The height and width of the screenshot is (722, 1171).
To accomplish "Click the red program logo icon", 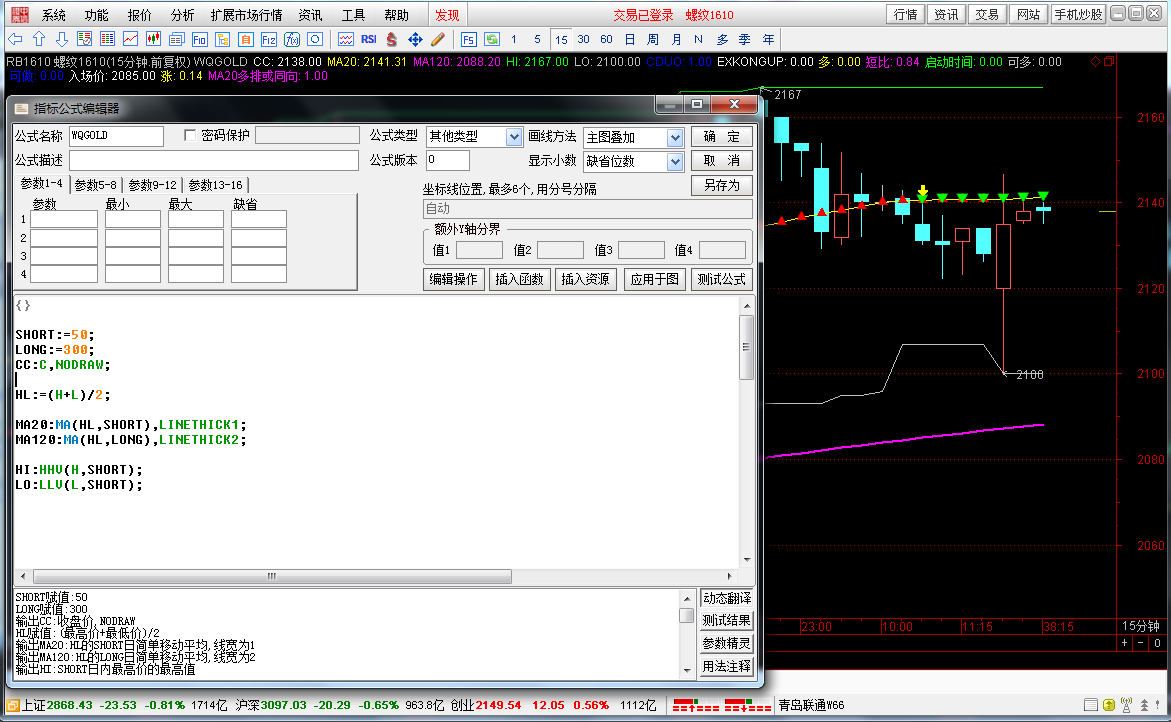I will (x=19, y=14).
